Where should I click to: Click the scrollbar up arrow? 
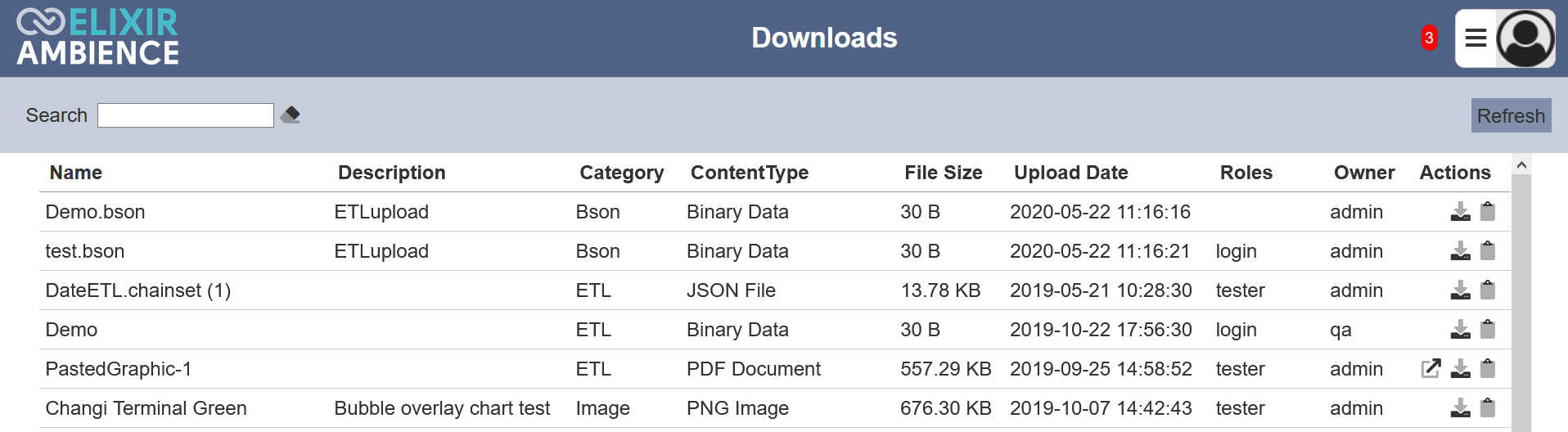click(1521, 165)
